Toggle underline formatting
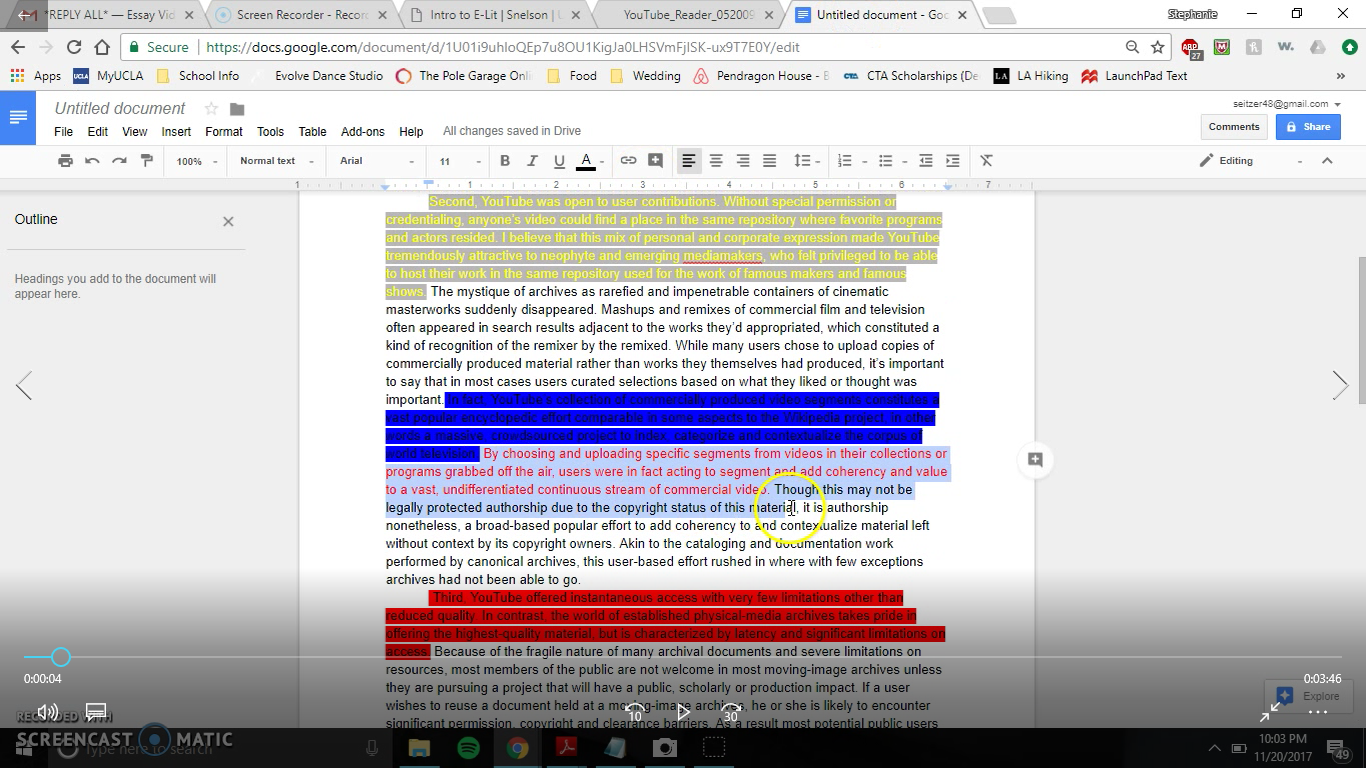The image size is (1366, 768). click(x=559, y=161)
